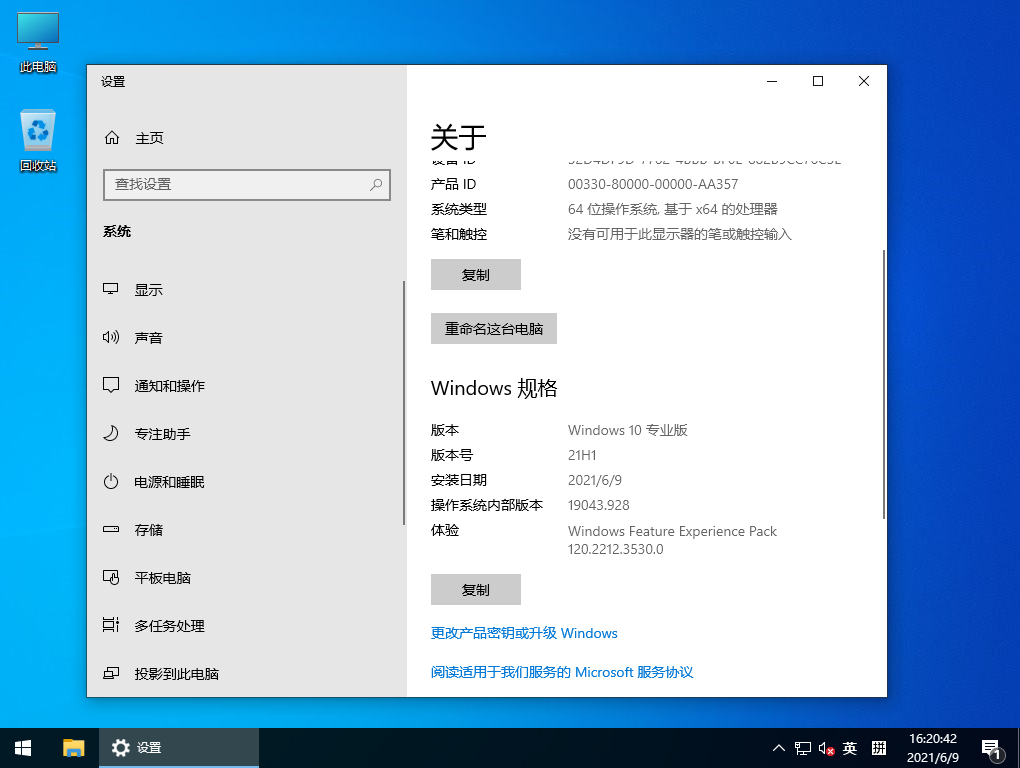Click the home icon beside 主页
1020x768 pixels.
pos(112,138)
